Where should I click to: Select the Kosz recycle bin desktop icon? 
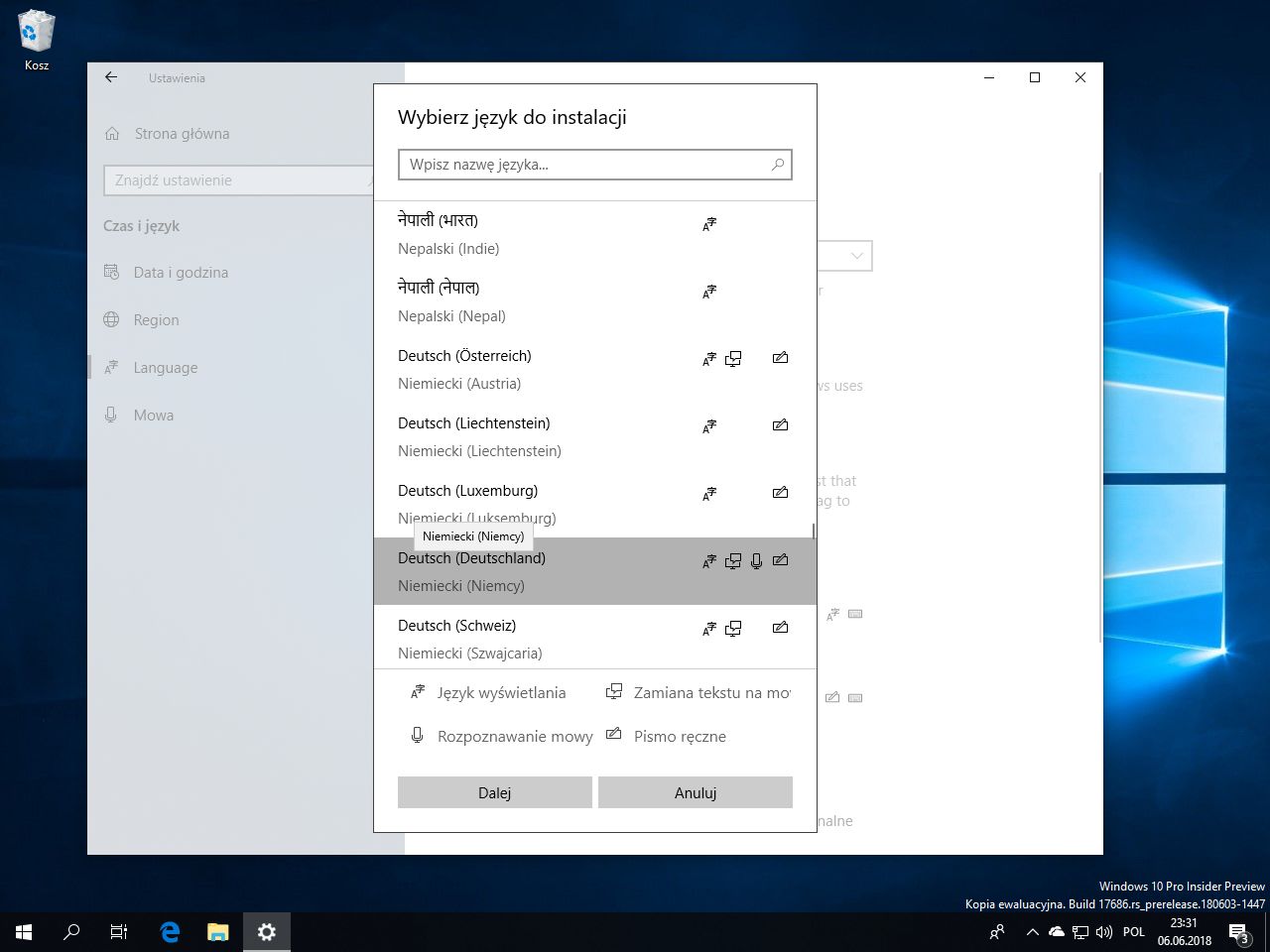[x=37, y=41]
